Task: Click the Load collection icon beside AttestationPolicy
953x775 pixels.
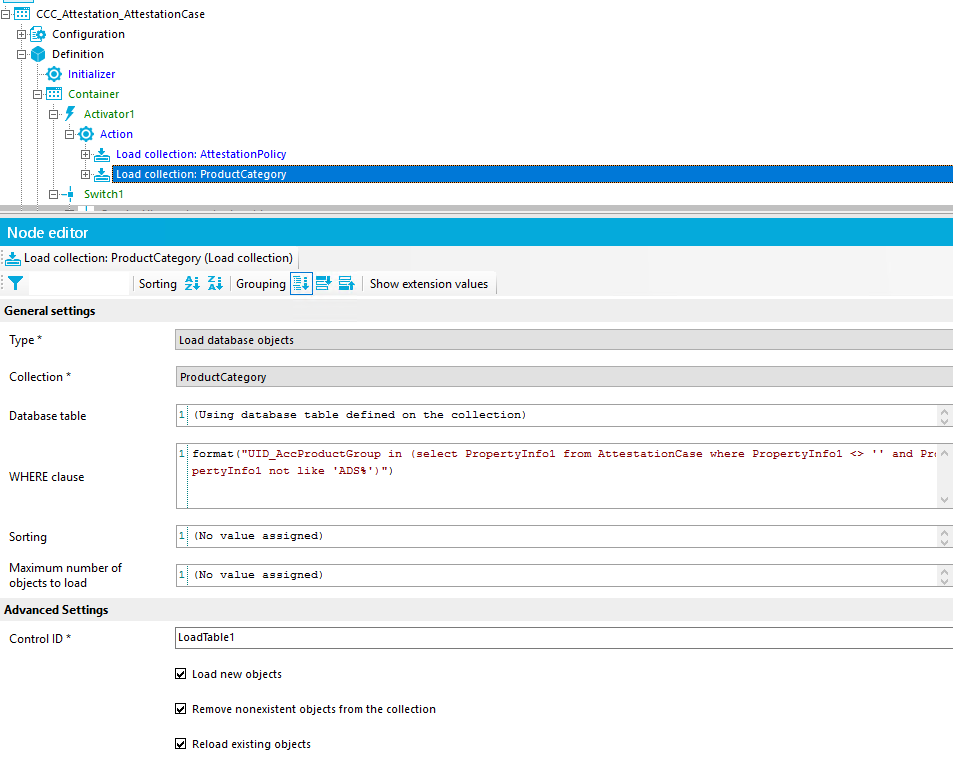Action: [101, 154]
